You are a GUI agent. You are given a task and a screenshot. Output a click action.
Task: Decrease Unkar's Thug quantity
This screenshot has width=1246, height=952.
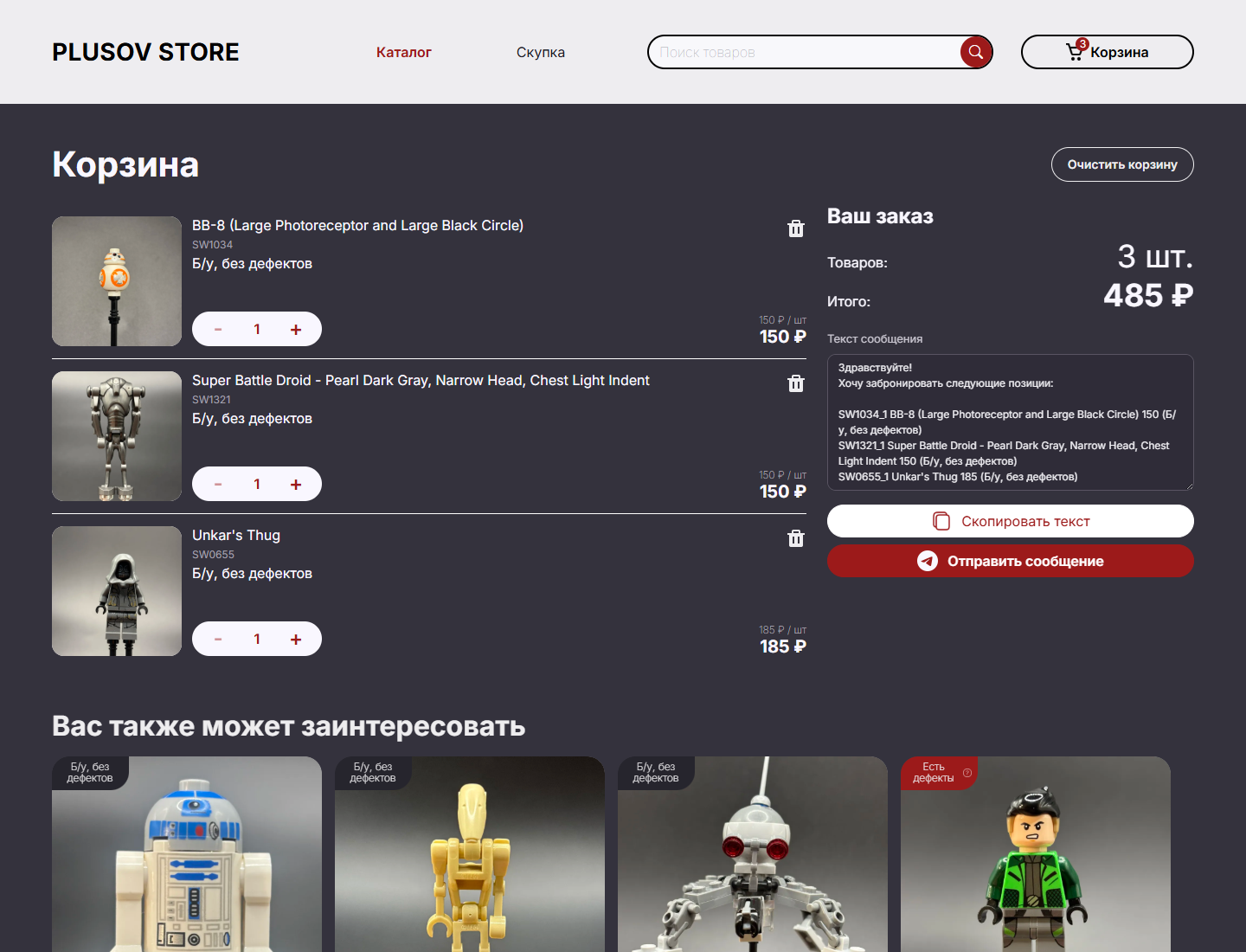[218, 639]
